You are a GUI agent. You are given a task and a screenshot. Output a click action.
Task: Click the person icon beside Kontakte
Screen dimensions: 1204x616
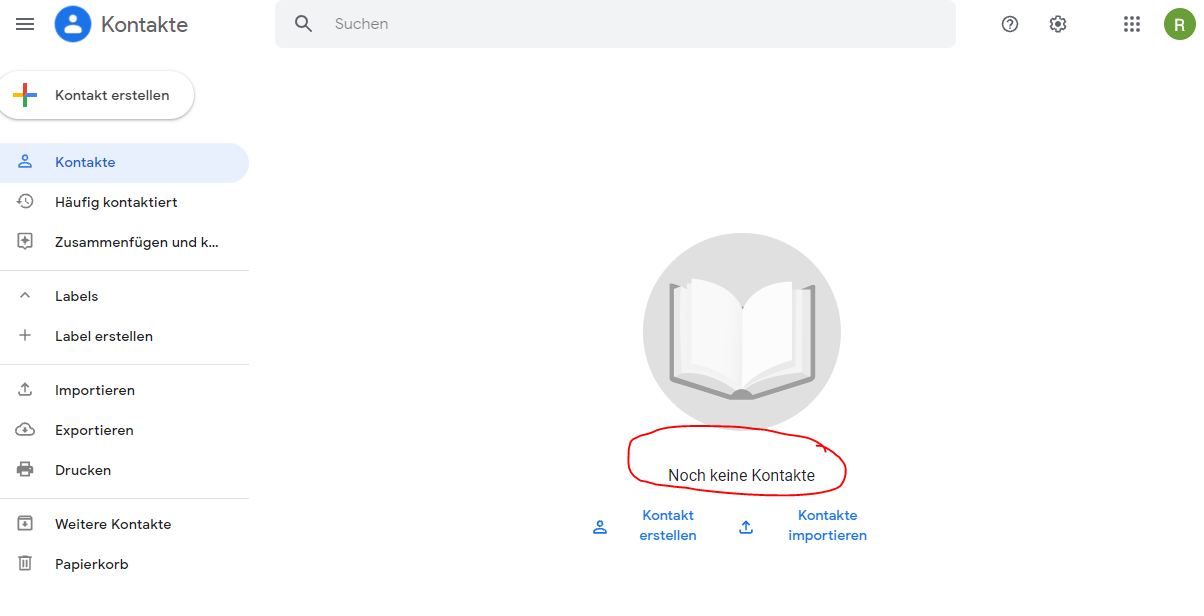[x=25, y=161]
